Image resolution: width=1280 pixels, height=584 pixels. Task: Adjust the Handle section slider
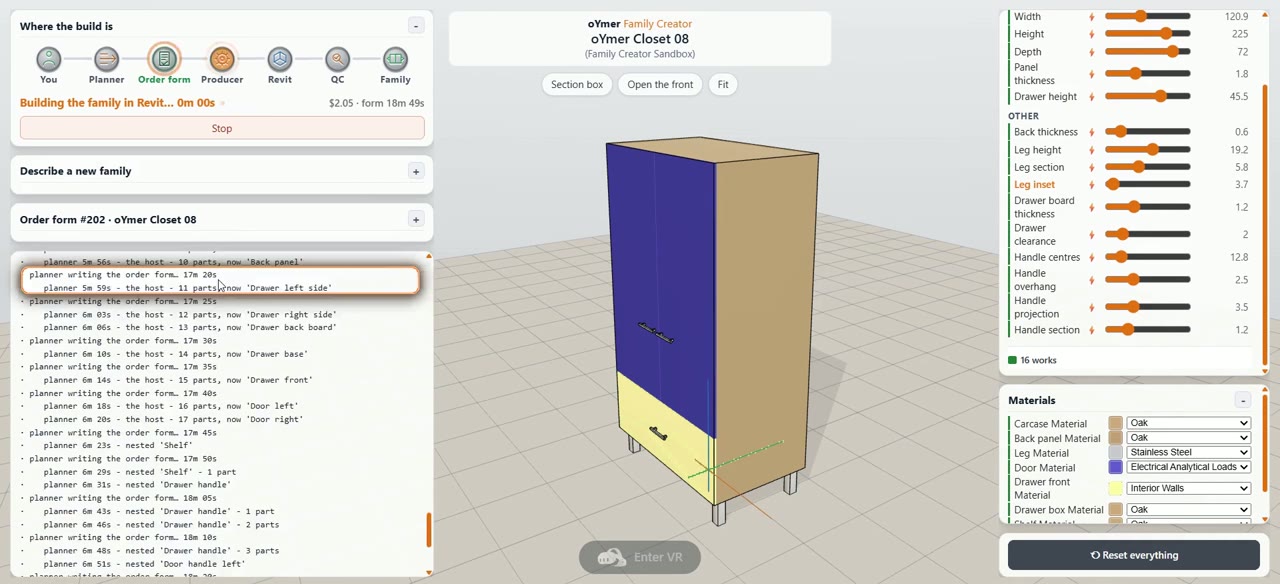click(1147, 329)
